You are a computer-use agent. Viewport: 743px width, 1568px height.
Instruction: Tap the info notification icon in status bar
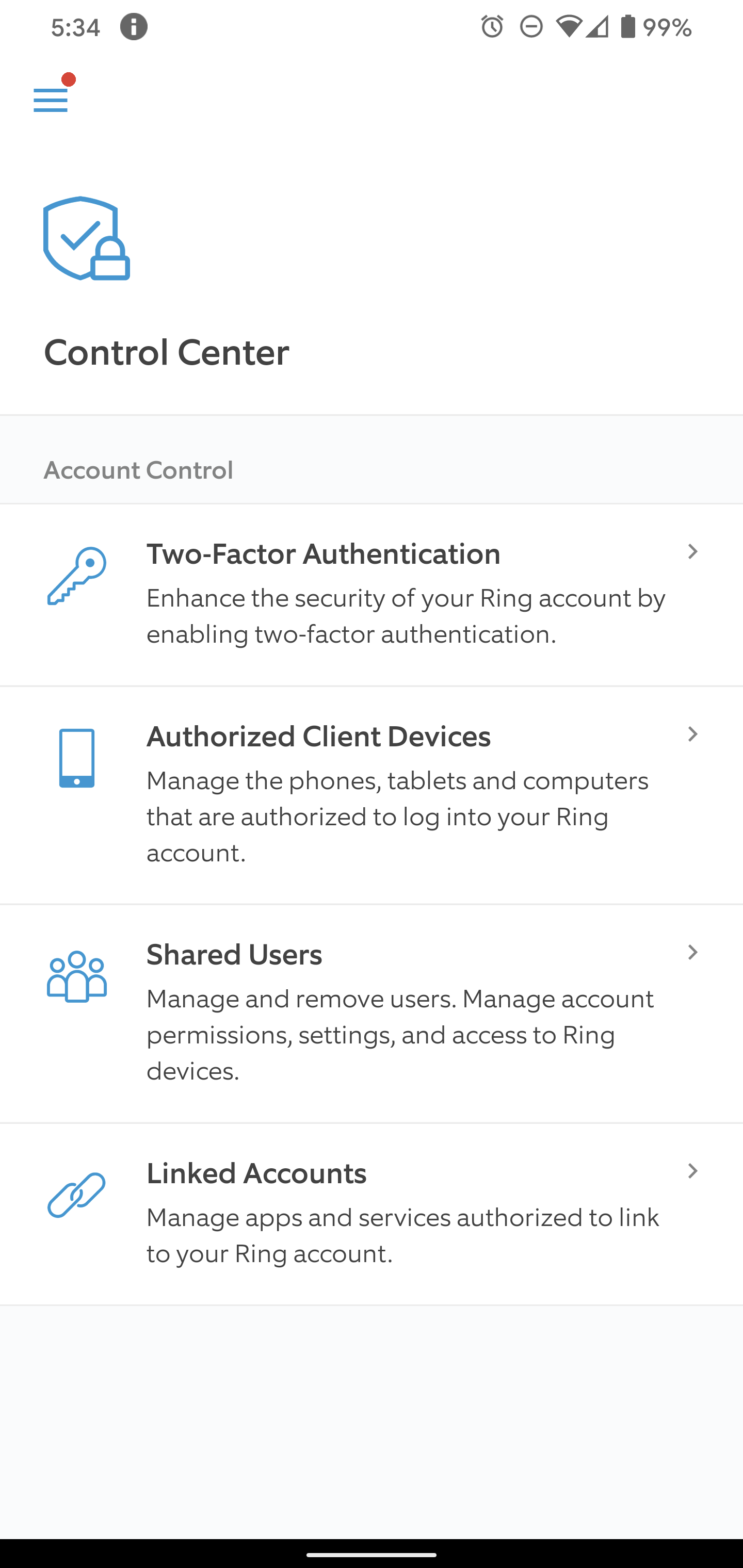pos(133,27)
